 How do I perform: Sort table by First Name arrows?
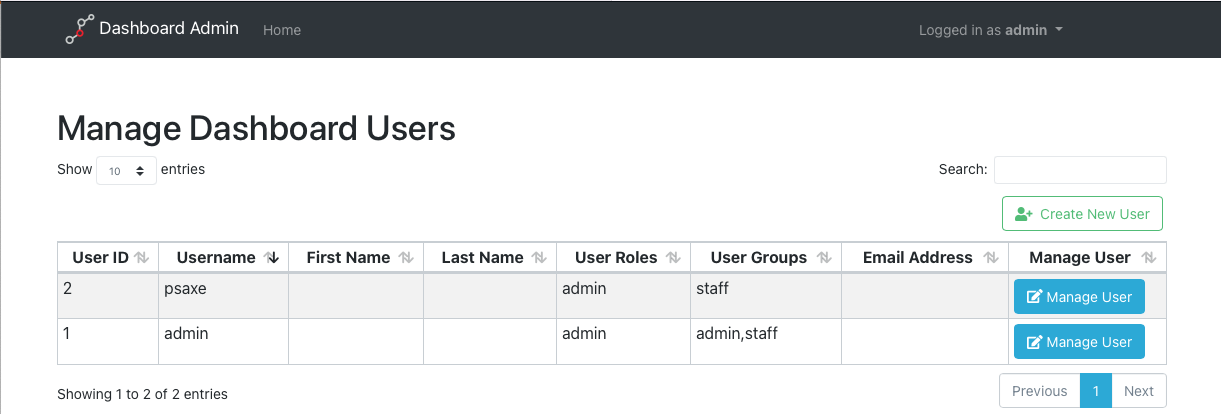(x=406, y=258)
